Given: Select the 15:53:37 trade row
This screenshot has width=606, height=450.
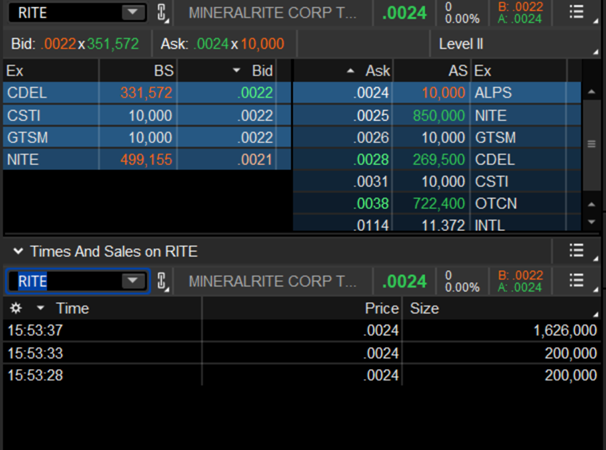Looking at the screenshot, I should tap(301, 330).
